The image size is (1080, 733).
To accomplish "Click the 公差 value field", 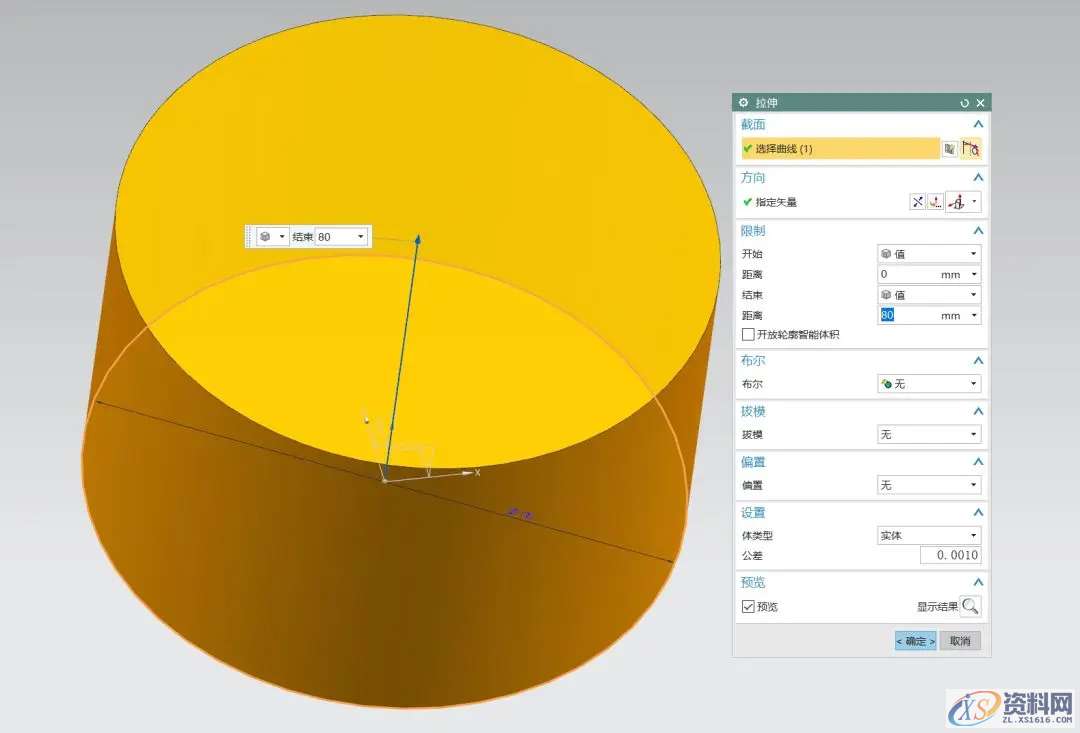I will pos(928,555).
